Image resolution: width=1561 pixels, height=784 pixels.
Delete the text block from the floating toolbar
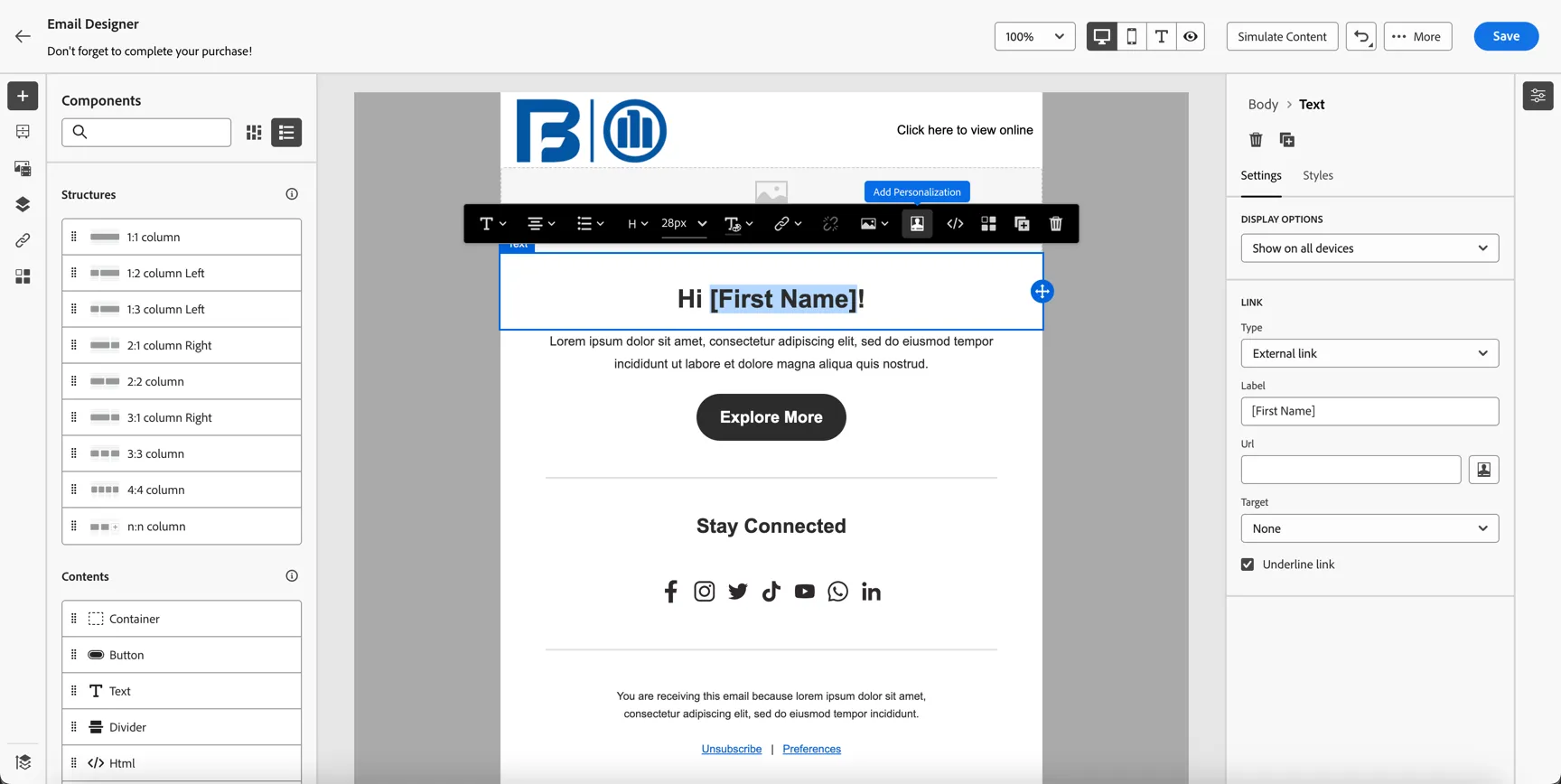click(x=1055, y=224)
